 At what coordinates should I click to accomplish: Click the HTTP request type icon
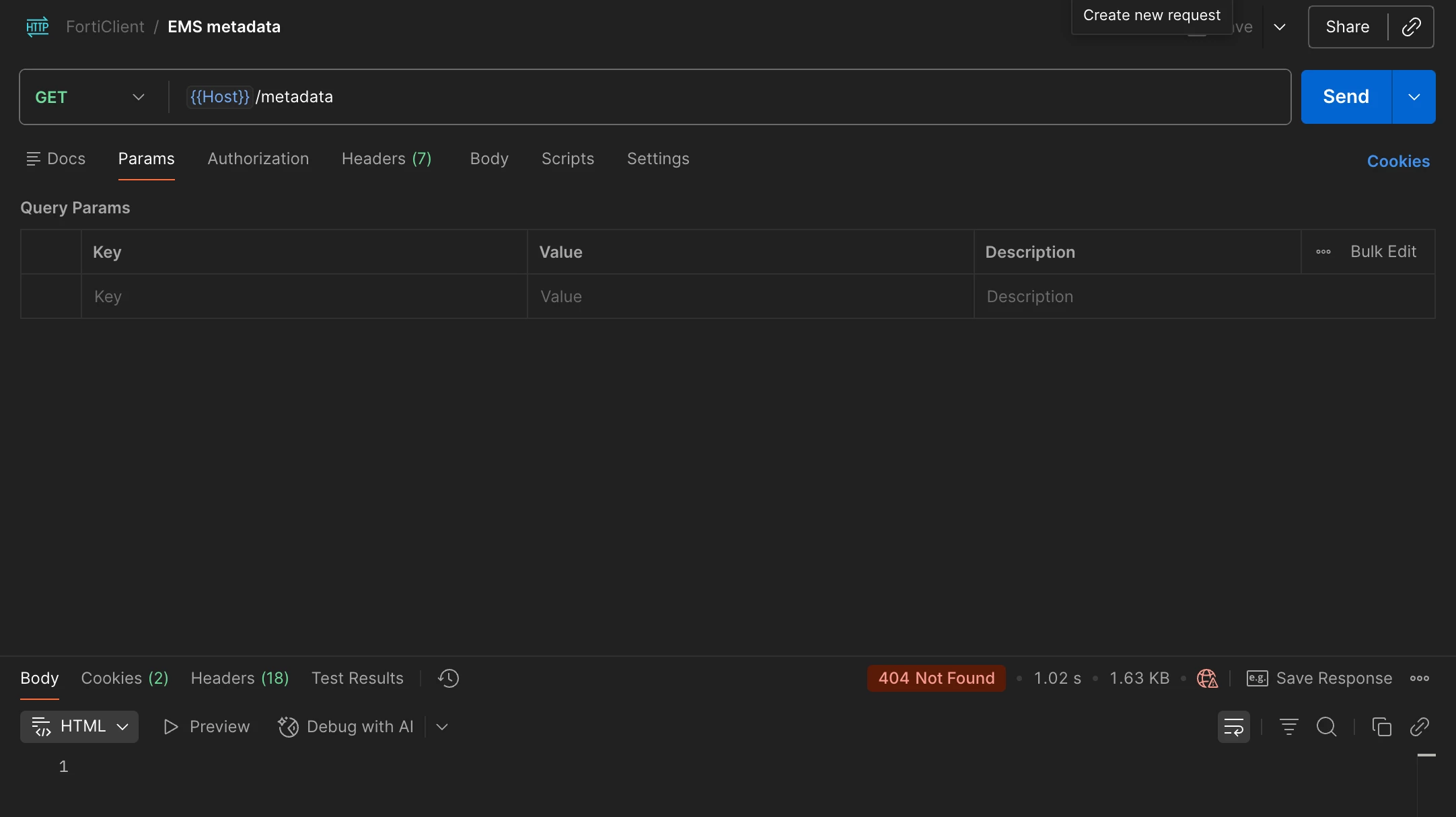click(38, 27)
